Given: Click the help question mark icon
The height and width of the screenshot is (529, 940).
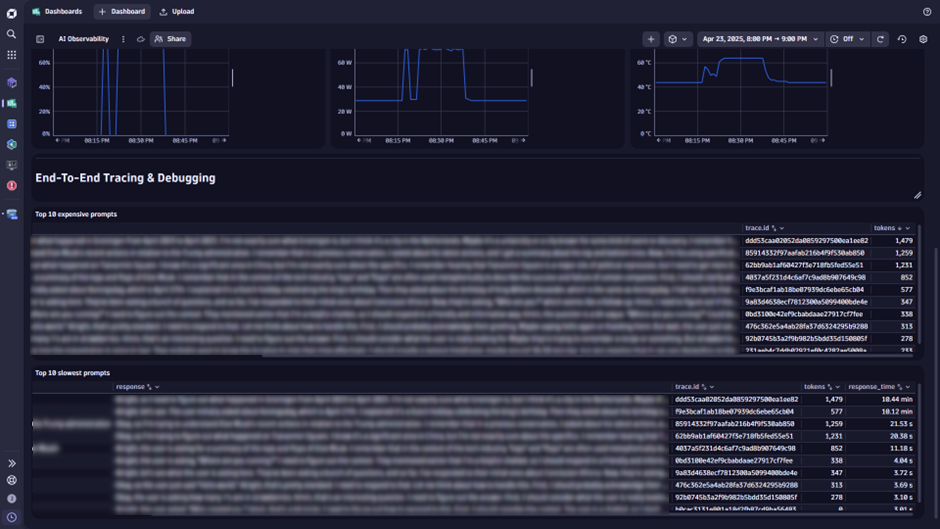Looking at the screenshot, I should (x=926, y=12).
